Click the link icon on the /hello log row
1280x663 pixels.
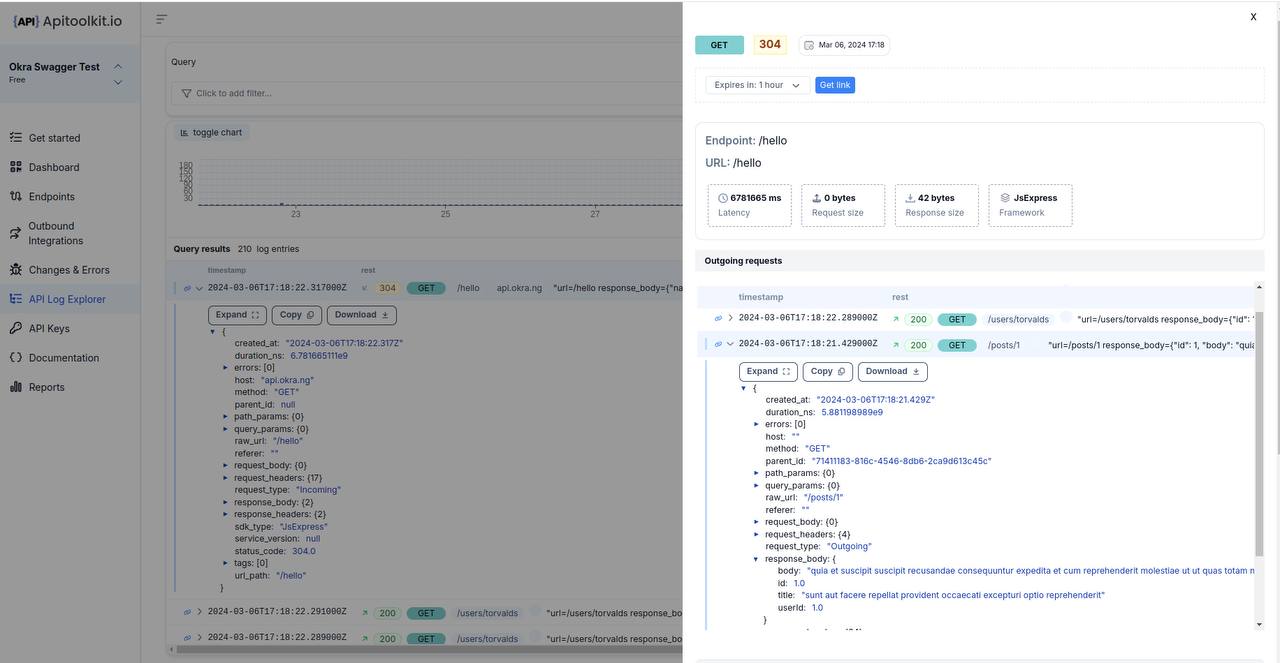(x=187, y=288)
